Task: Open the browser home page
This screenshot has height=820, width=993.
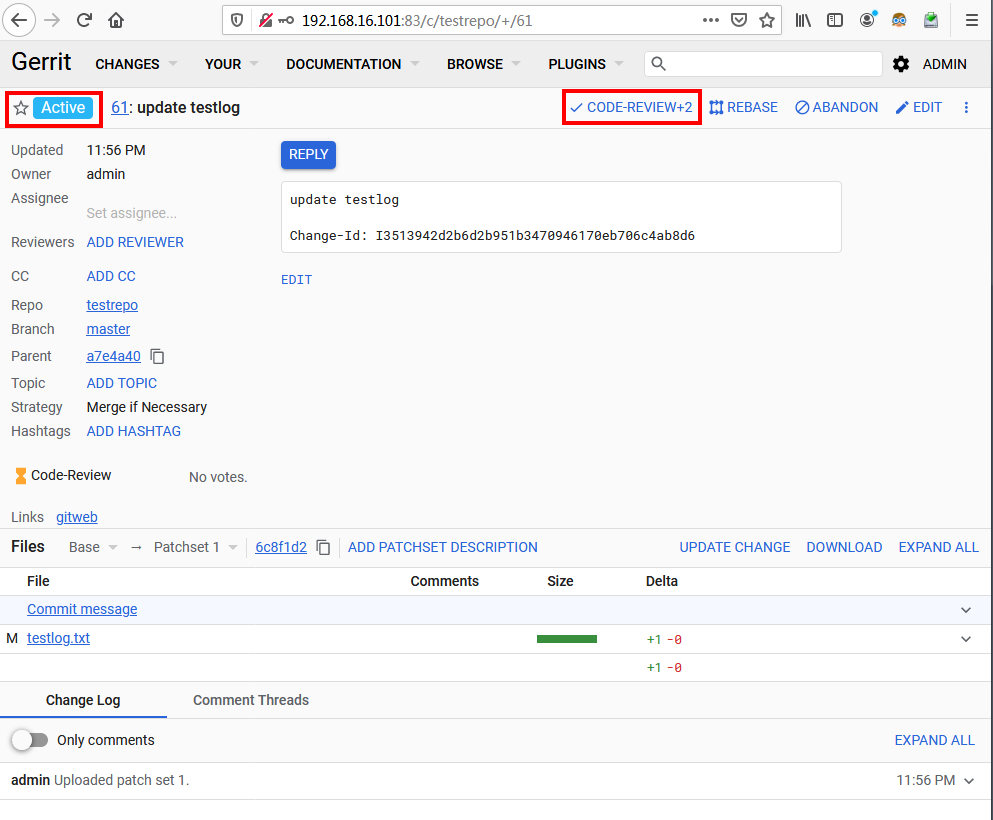Action: click(116, 20)
